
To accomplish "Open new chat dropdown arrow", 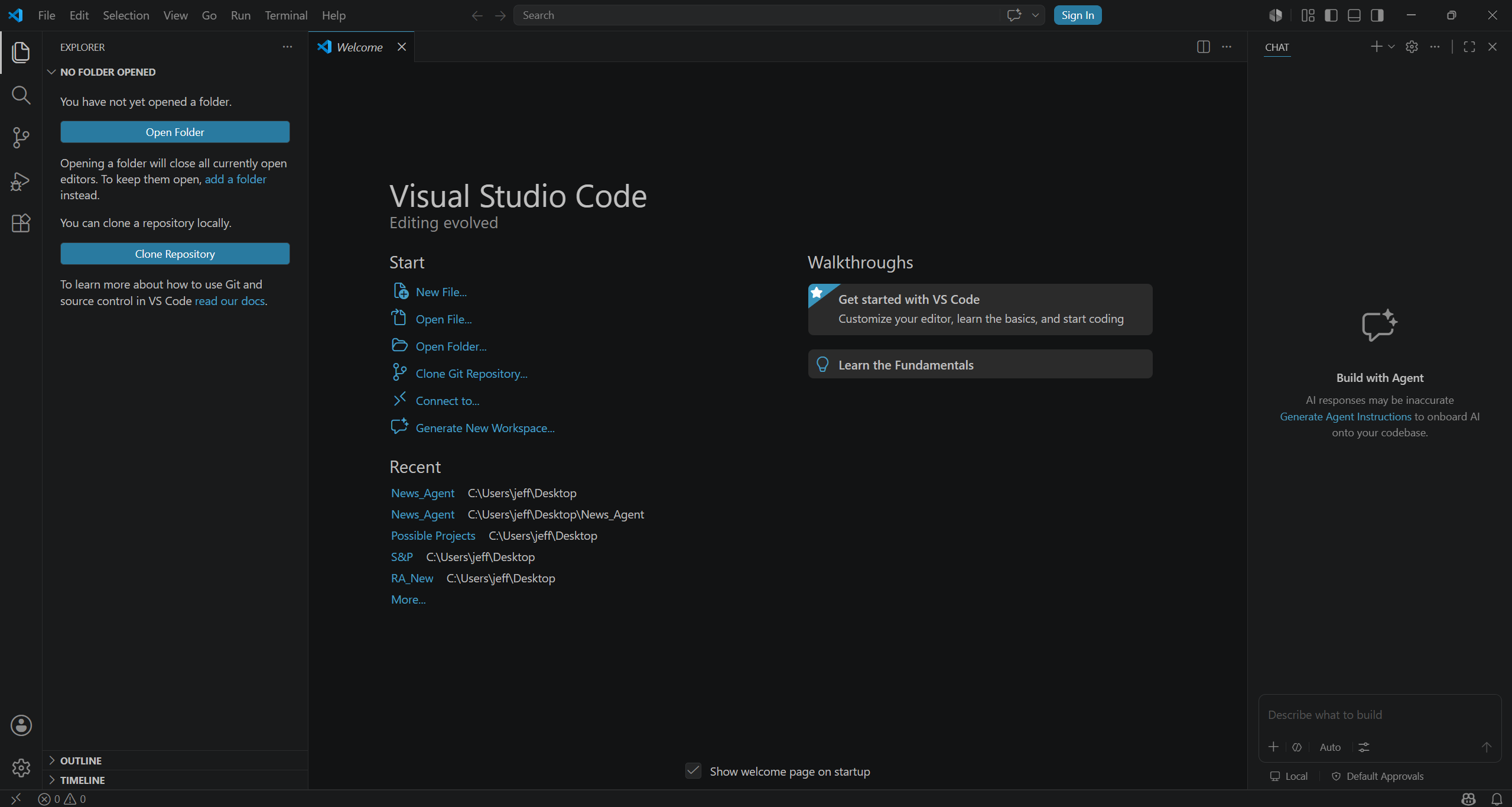I will (x=1391, y=47).
